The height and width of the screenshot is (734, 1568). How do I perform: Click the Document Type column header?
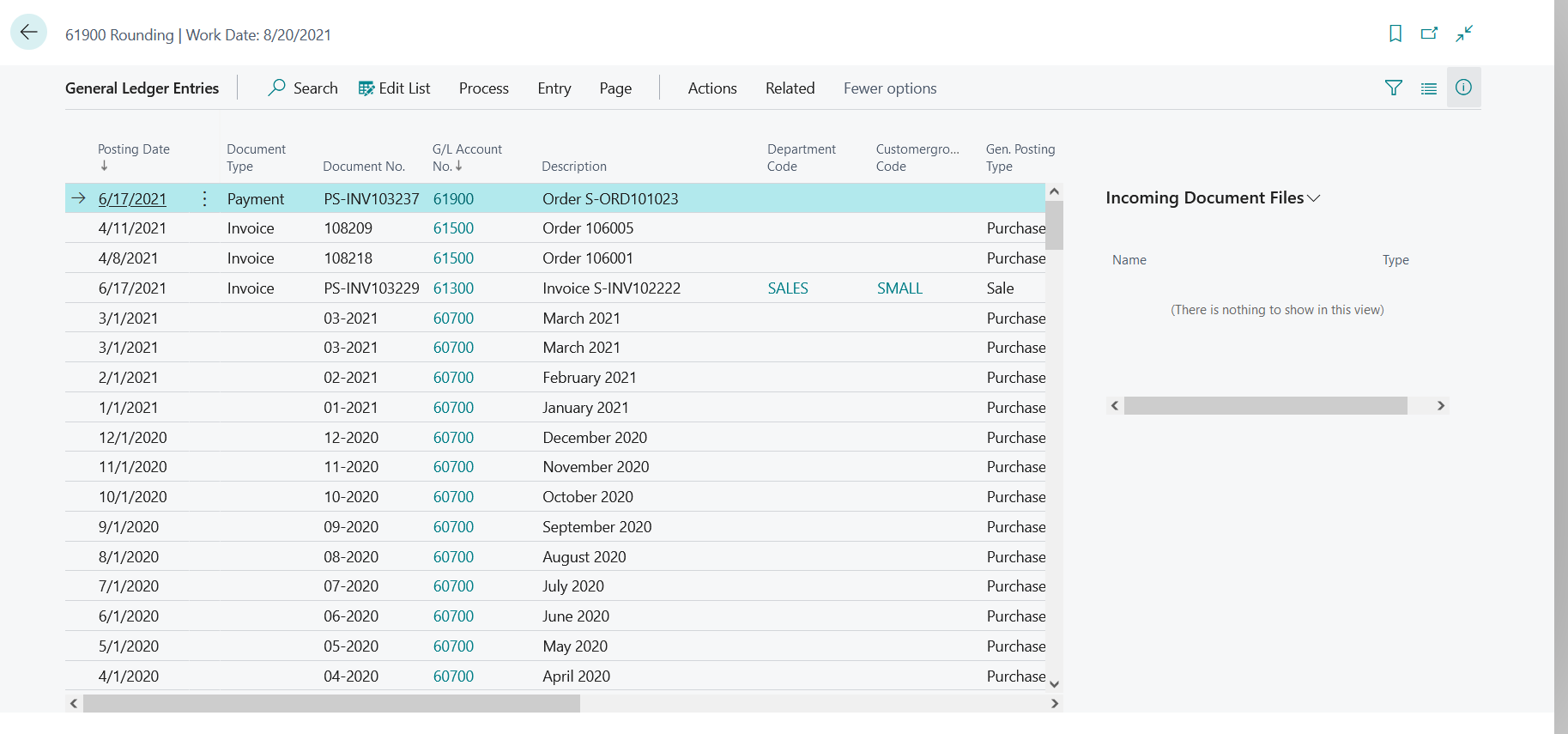256,157
